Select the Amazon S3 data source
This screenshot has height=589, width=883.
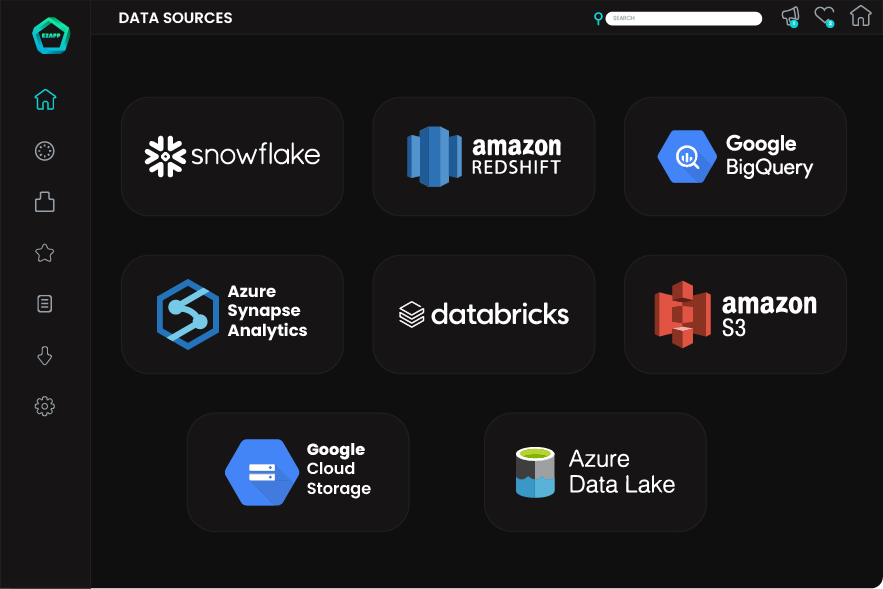pyautogui.click(x=735, y=314)
